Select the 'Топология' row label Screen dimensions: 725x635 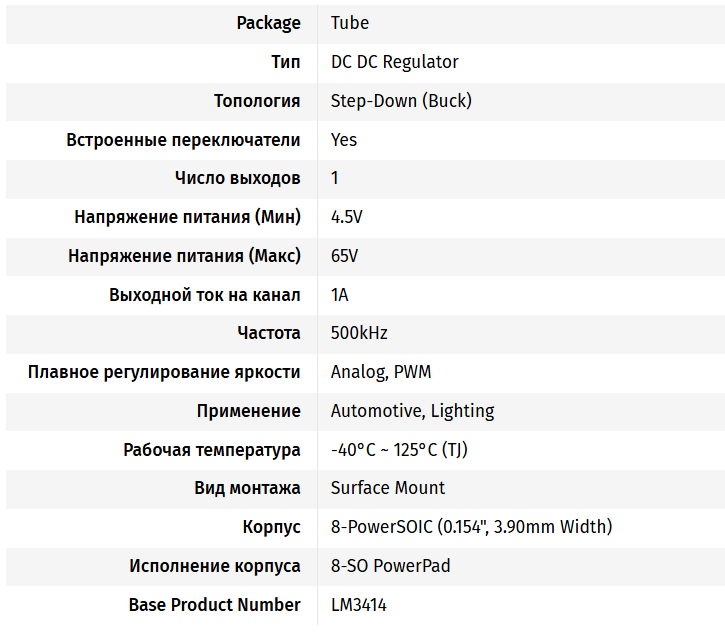[x=257, y=101]
